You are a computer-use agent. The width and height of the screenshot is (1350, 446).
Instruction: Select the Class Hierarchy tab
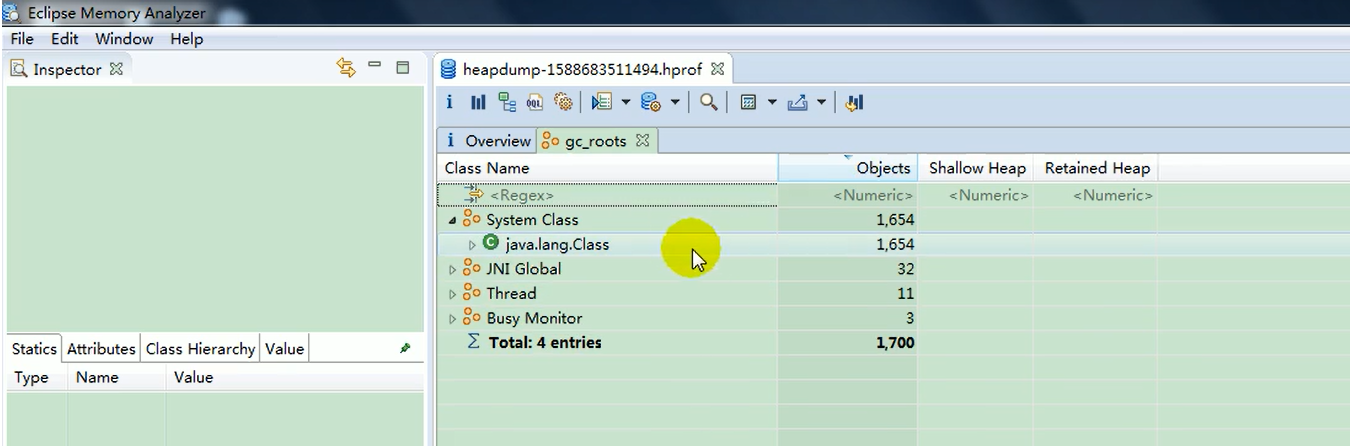200,349
